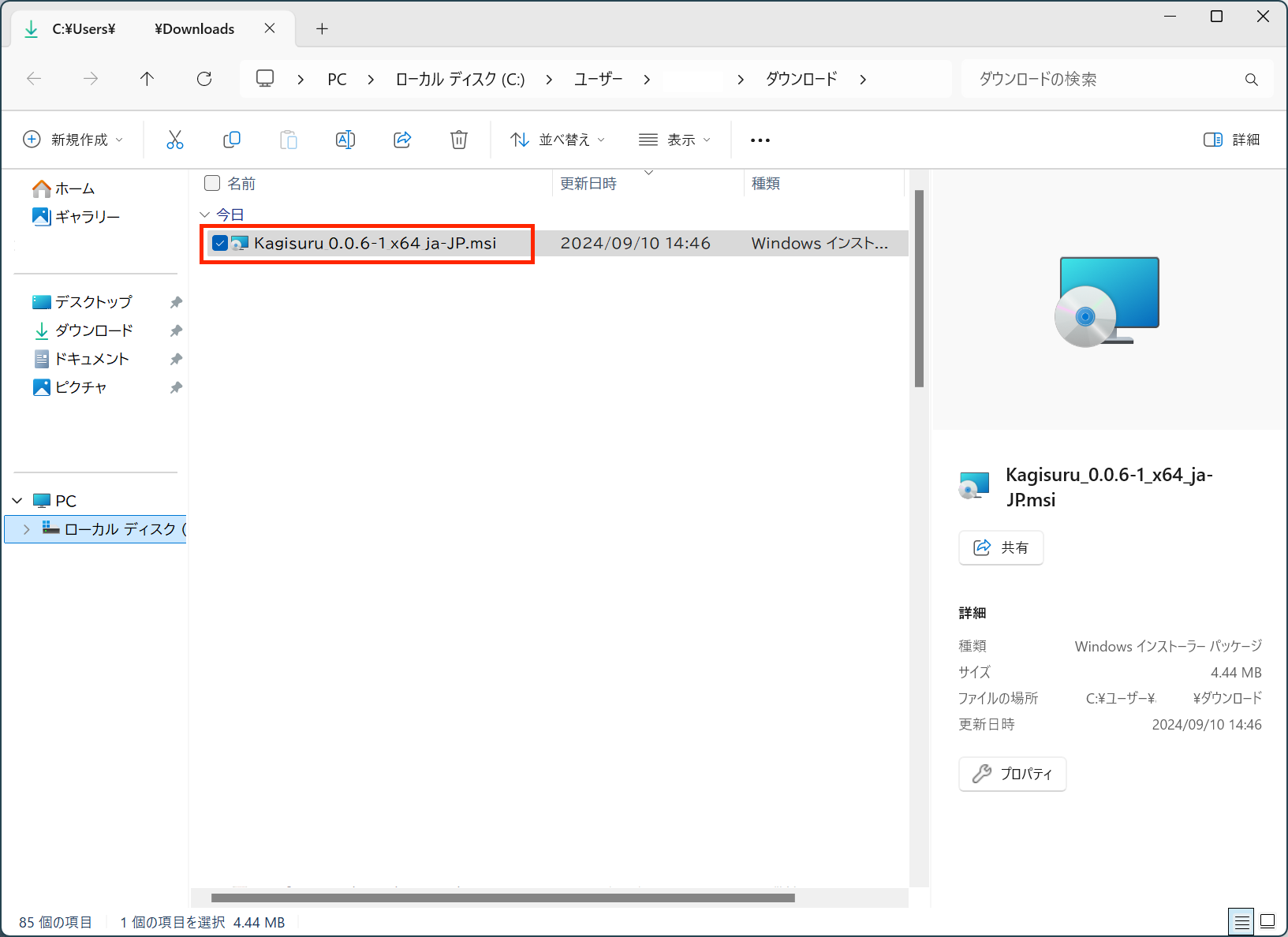Click the Rename icon in toolbar
1288x937 pixels.
click(345, 140)
